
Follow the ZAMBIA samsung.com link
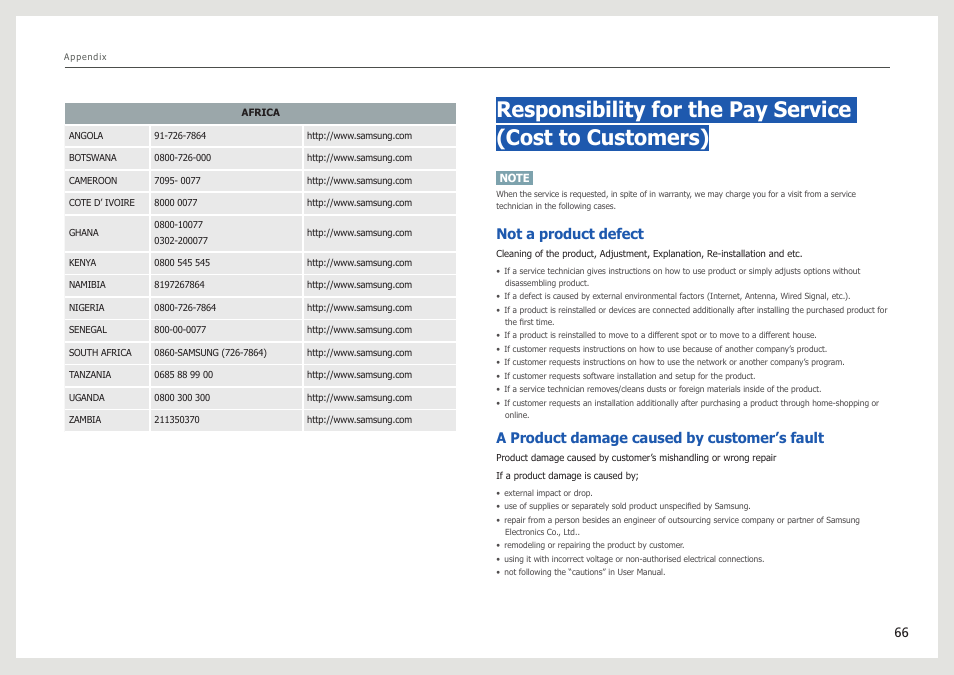point(359,420)
